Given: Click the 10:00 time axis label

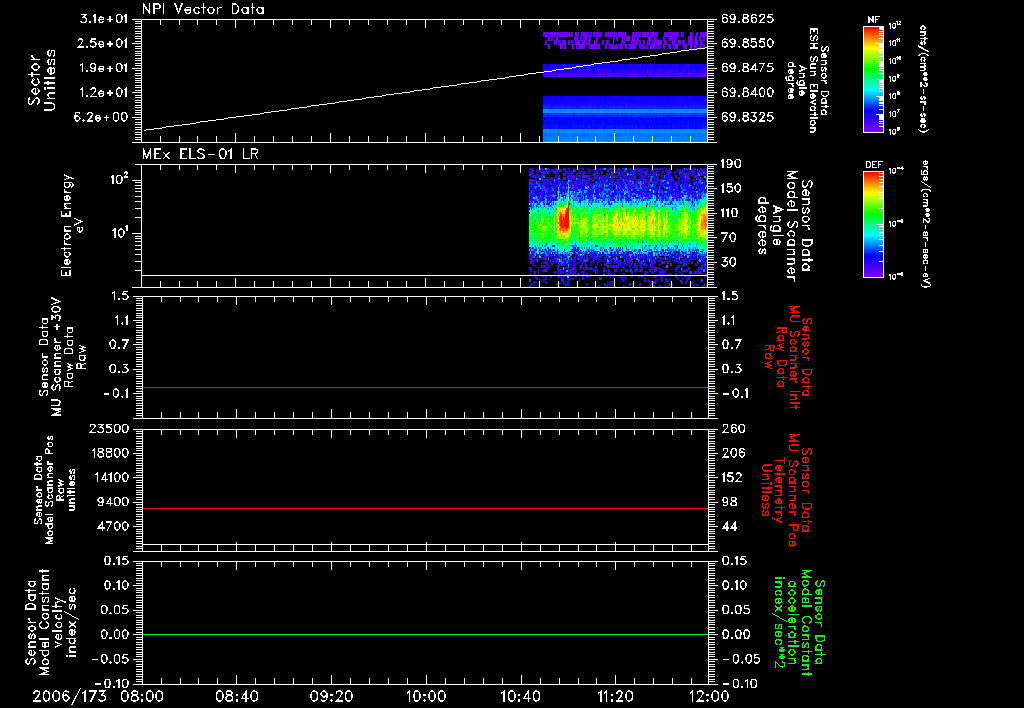Looking at the screenshot, I should point(426,696).
